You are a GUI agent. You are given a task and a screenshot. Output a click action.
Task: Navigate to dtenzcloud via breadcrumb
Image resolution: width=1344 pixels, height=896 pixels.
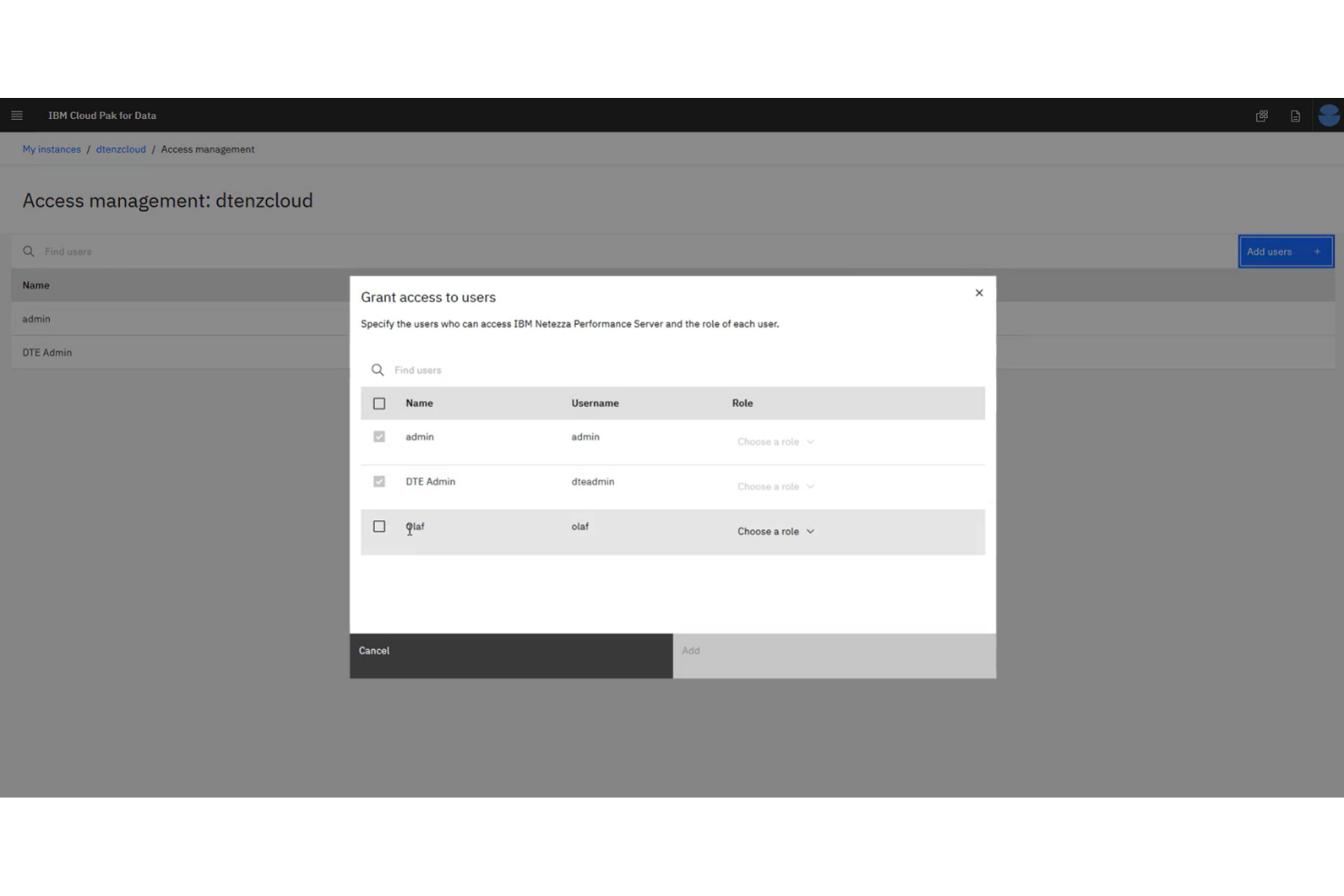coord(121,149)
